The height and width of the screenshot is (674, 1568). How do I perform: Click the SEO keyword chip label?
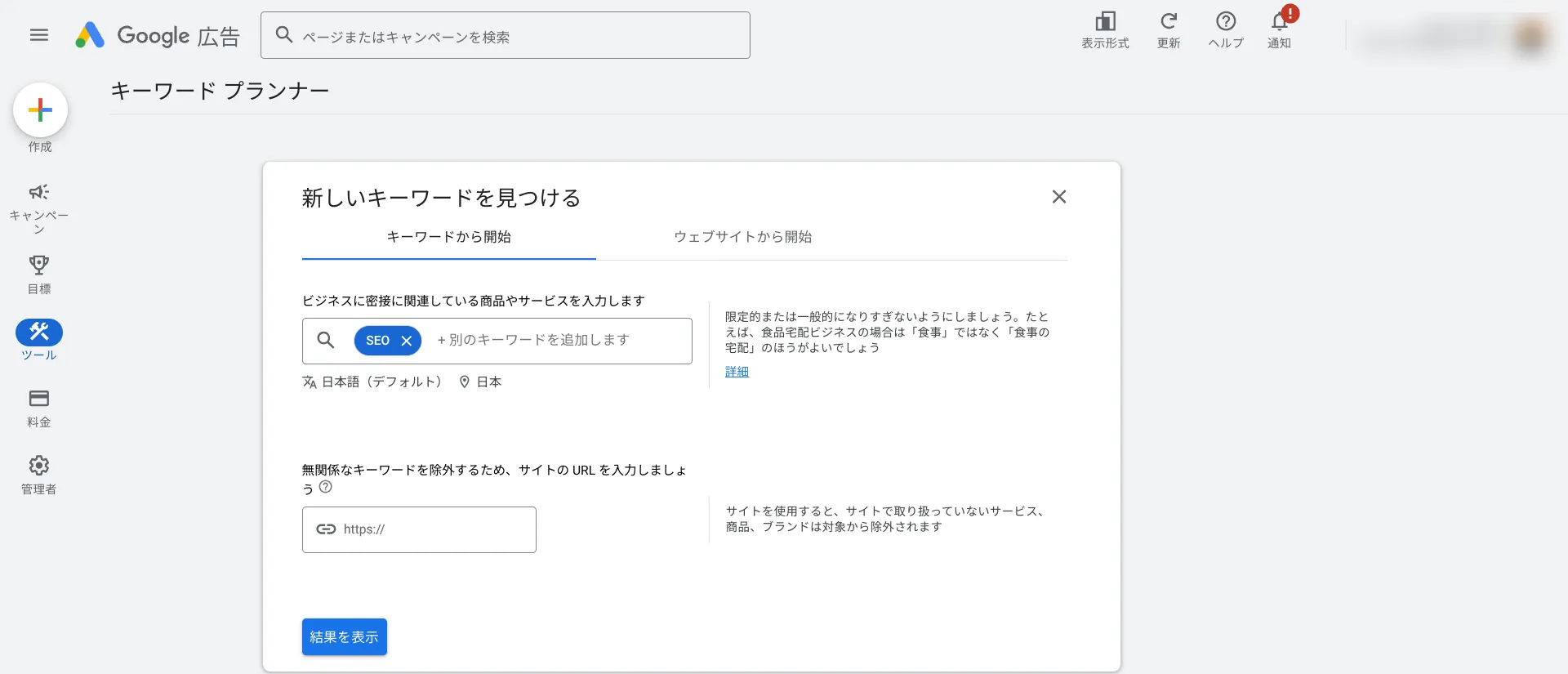click(x=377, y=341)
